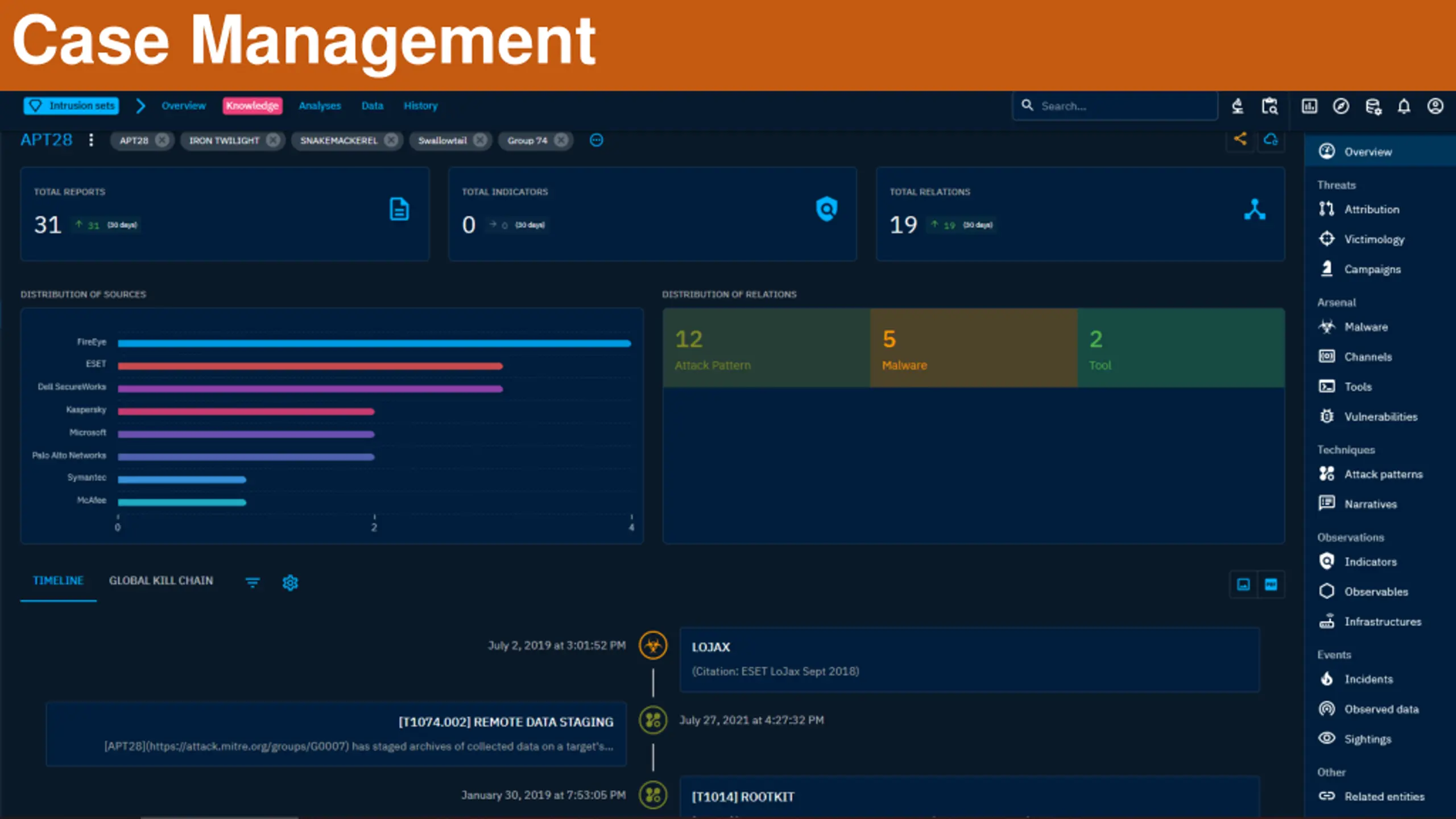Click the Kaspersky source bar

click(x=246, y=411)
